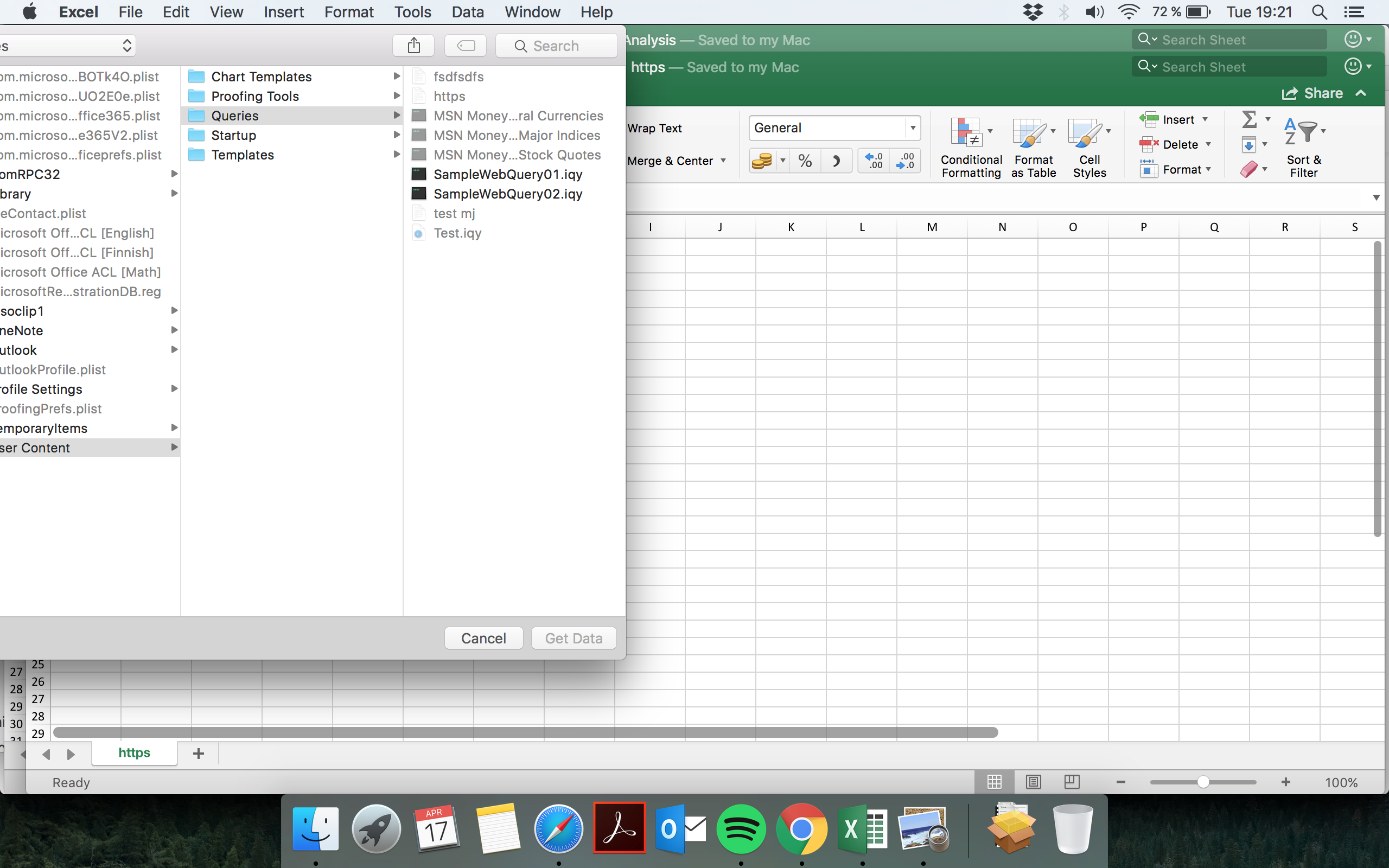Viewport: 1389px width, 868px height.
Task: Increase decimal places
Action: coord(874,161)
